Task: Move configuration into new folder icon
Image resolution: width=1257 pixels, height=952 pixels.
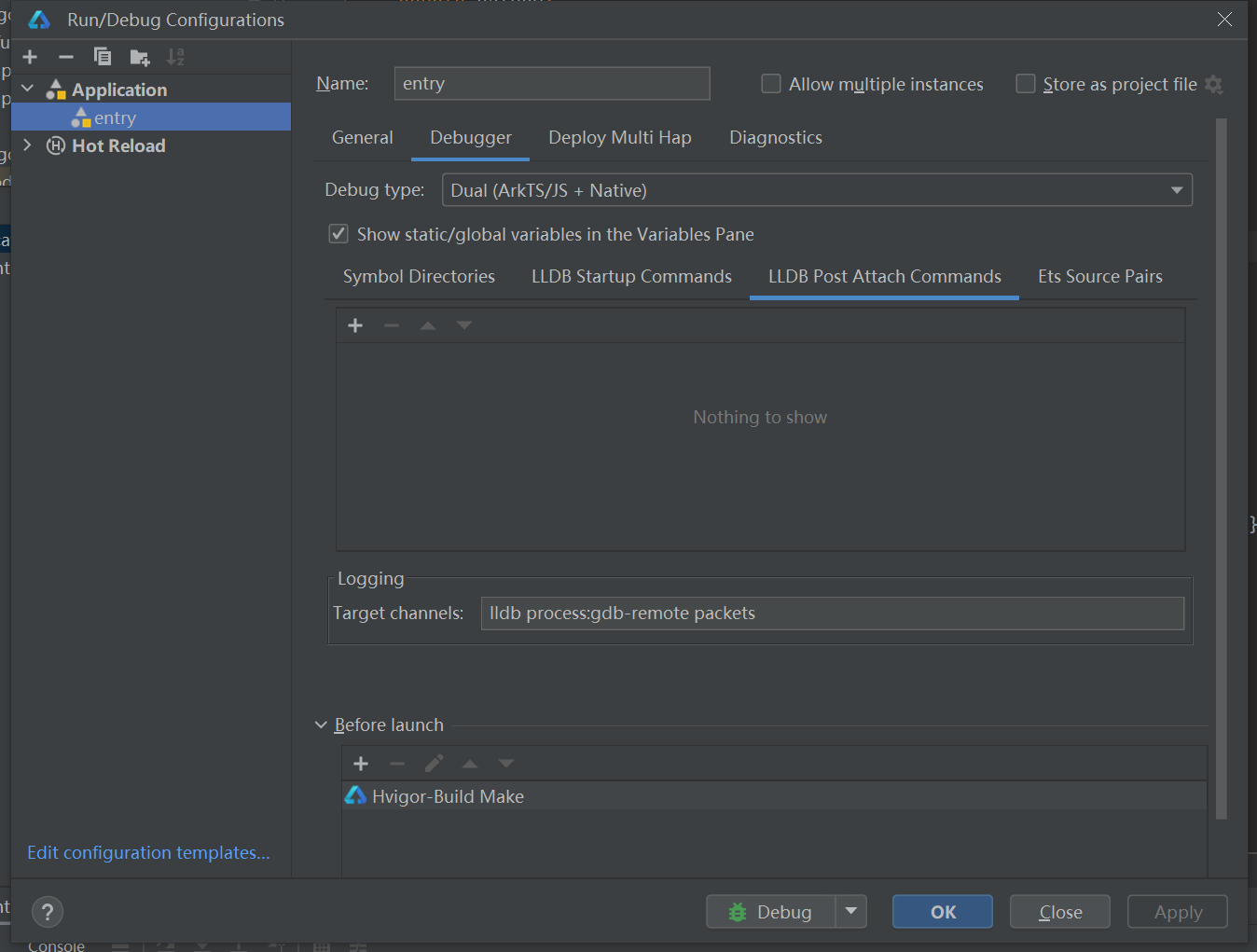Action: coord(140,58)
